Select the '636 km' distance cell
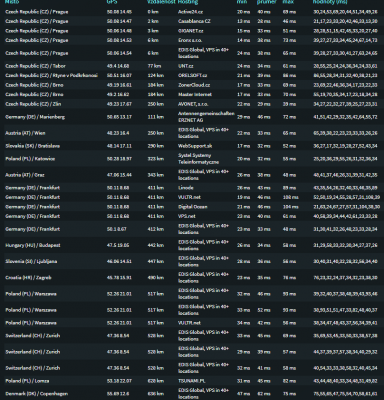Screen dimensions: 384x400 pos(156,394)
